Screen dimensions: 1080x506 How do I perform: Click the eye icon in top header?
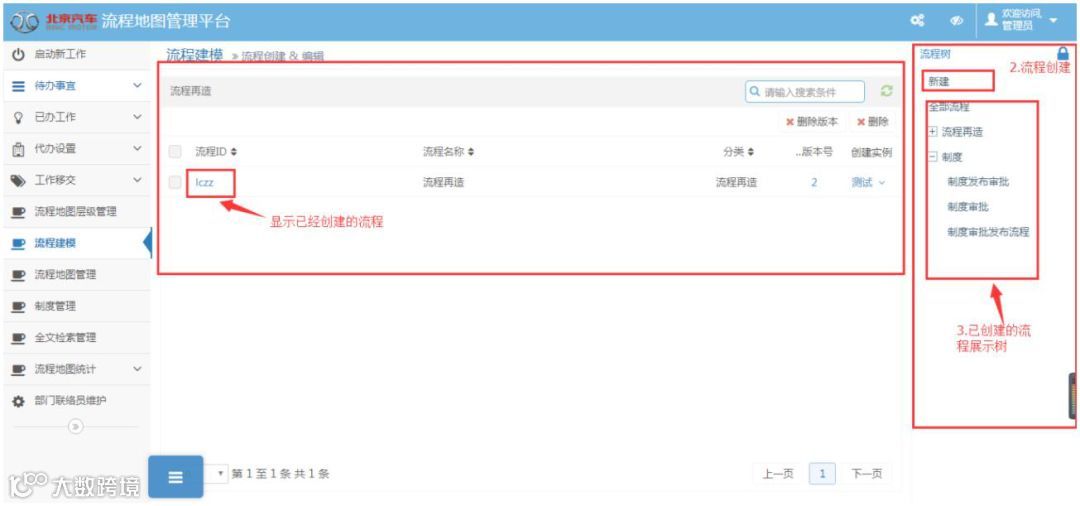pyautogui.click(x=956, y=21)
